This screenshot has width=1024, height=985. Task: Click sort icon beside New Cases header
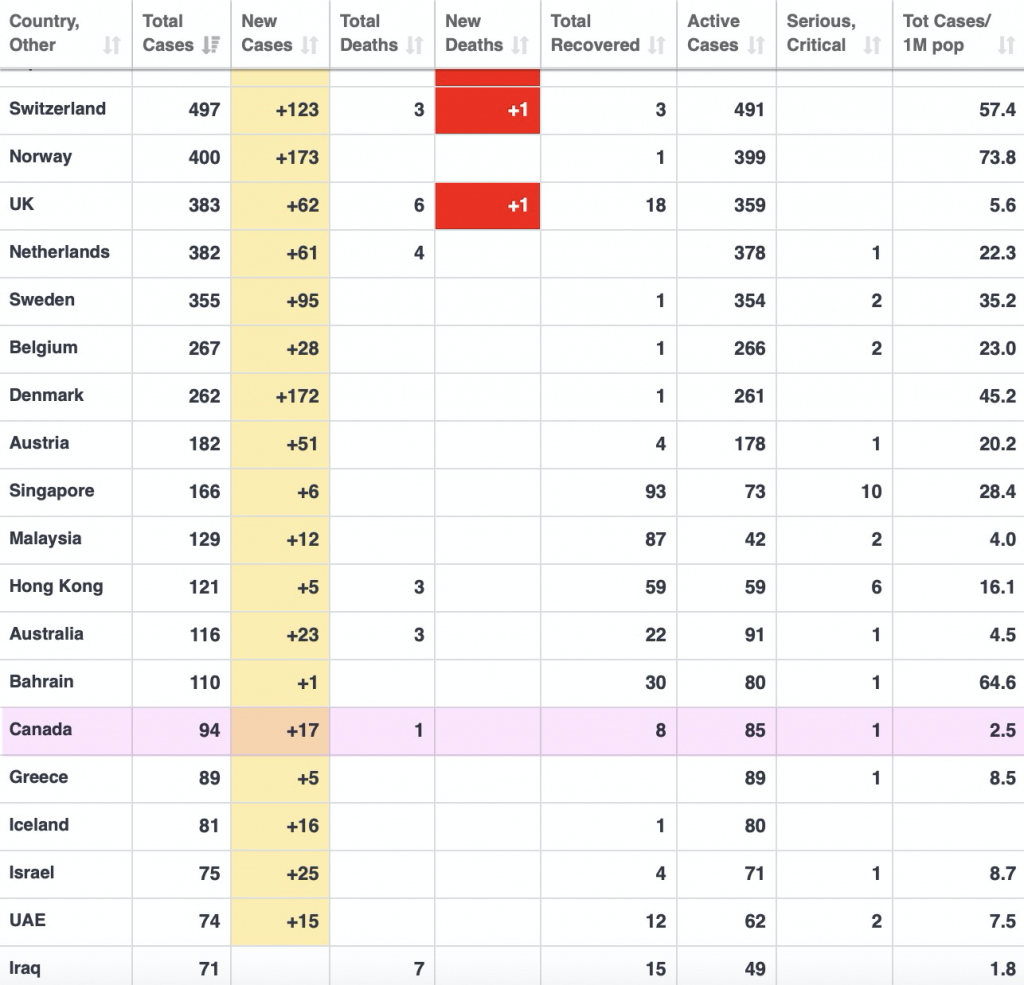310,46
